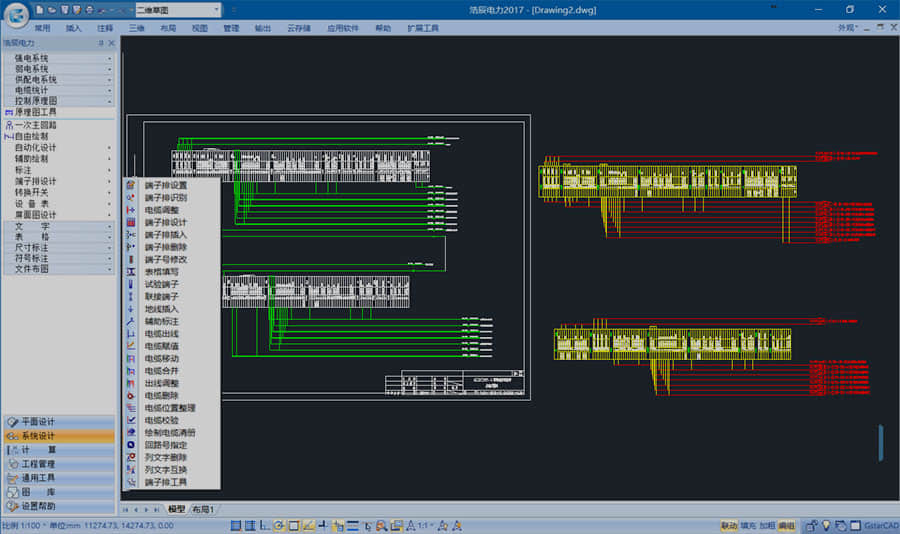
Task: Click the 平面设计 panel icon
Action: tap(11, 422)
